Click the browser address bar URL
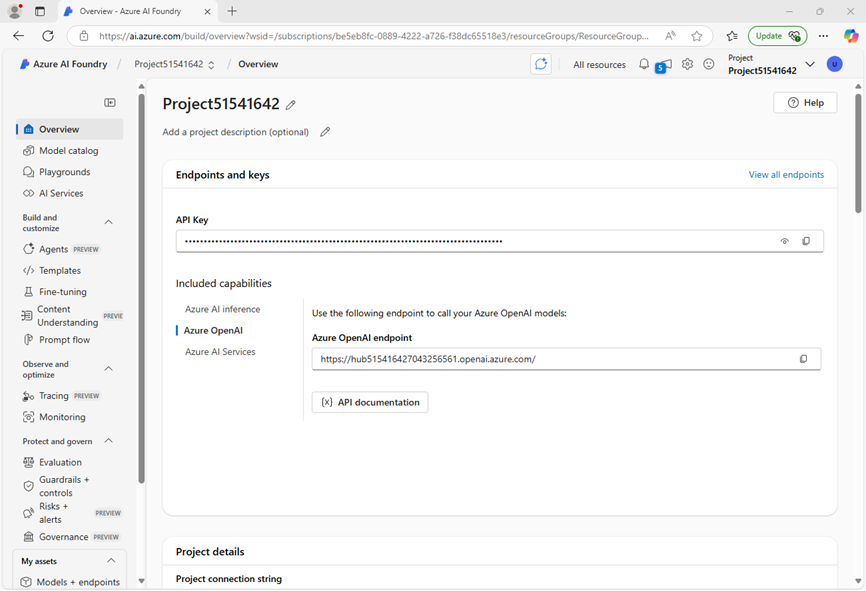 click(374, 36)
